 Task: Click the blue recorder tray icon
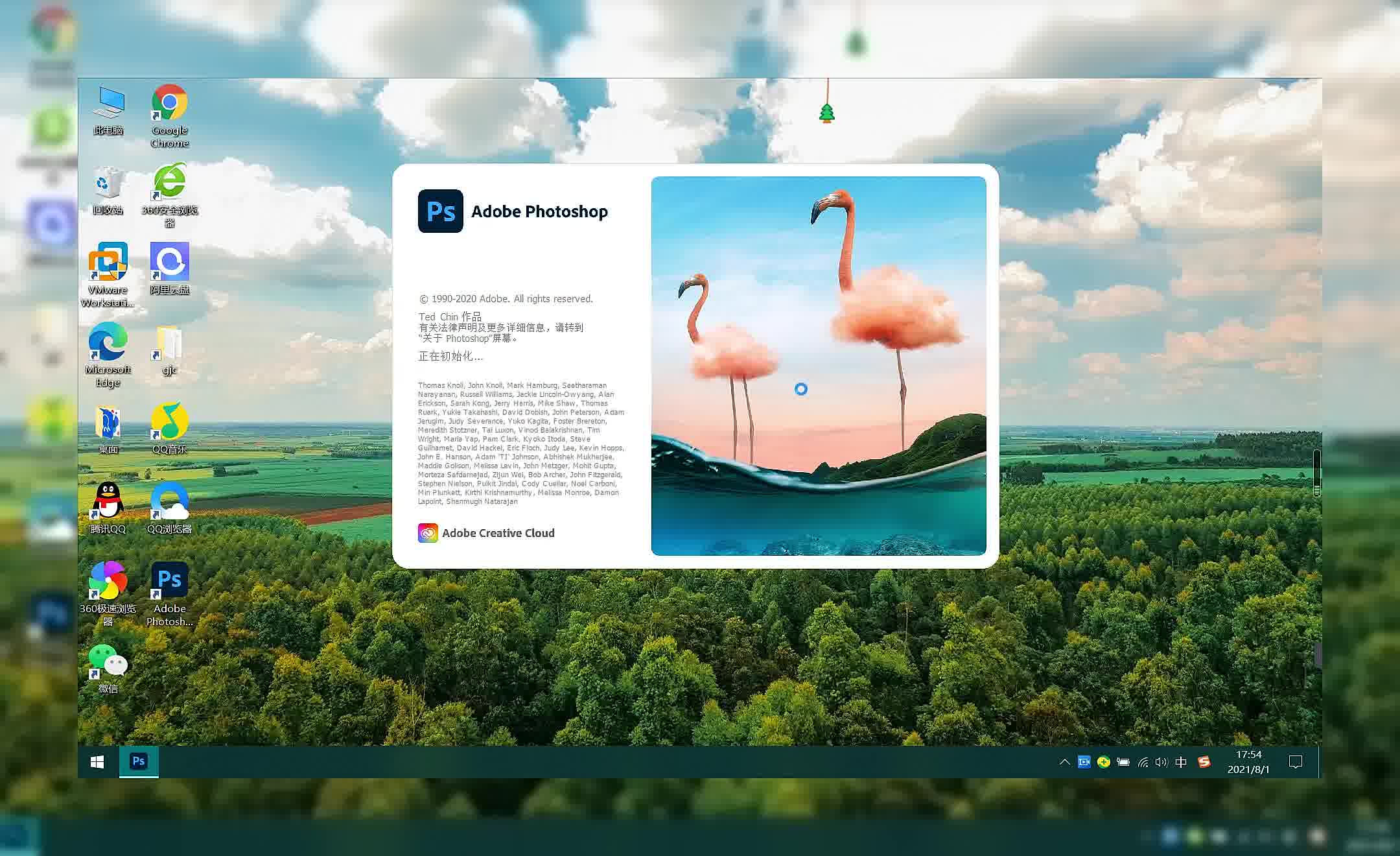point(1084,762)
